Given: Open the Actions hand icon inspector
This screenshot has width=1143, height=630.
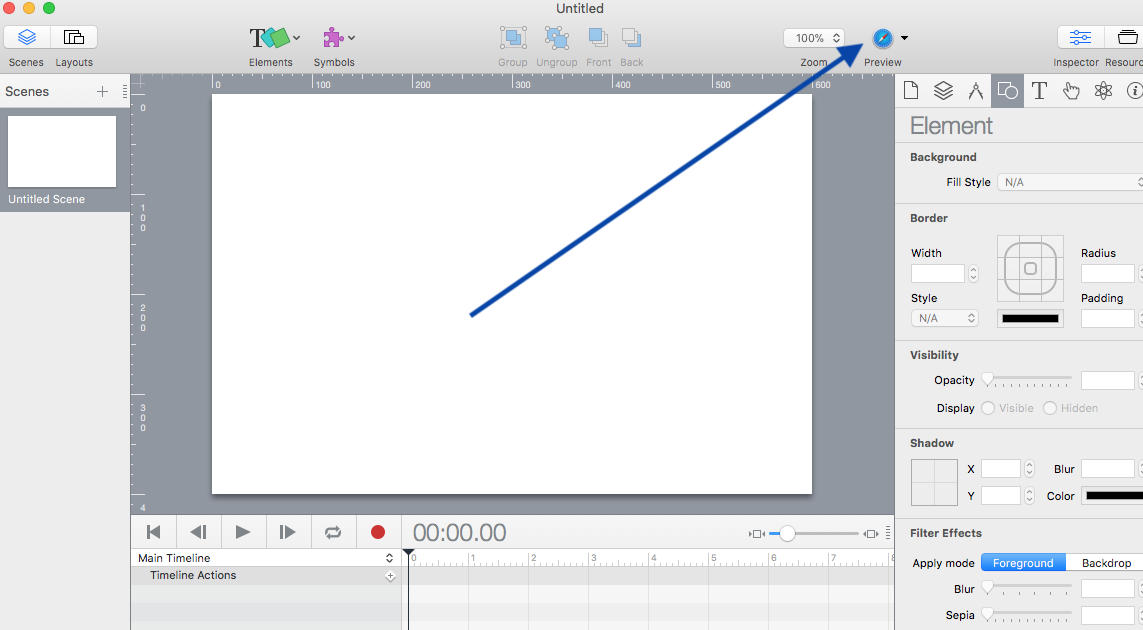Looking at the screenshot, I should point(1071,90).
